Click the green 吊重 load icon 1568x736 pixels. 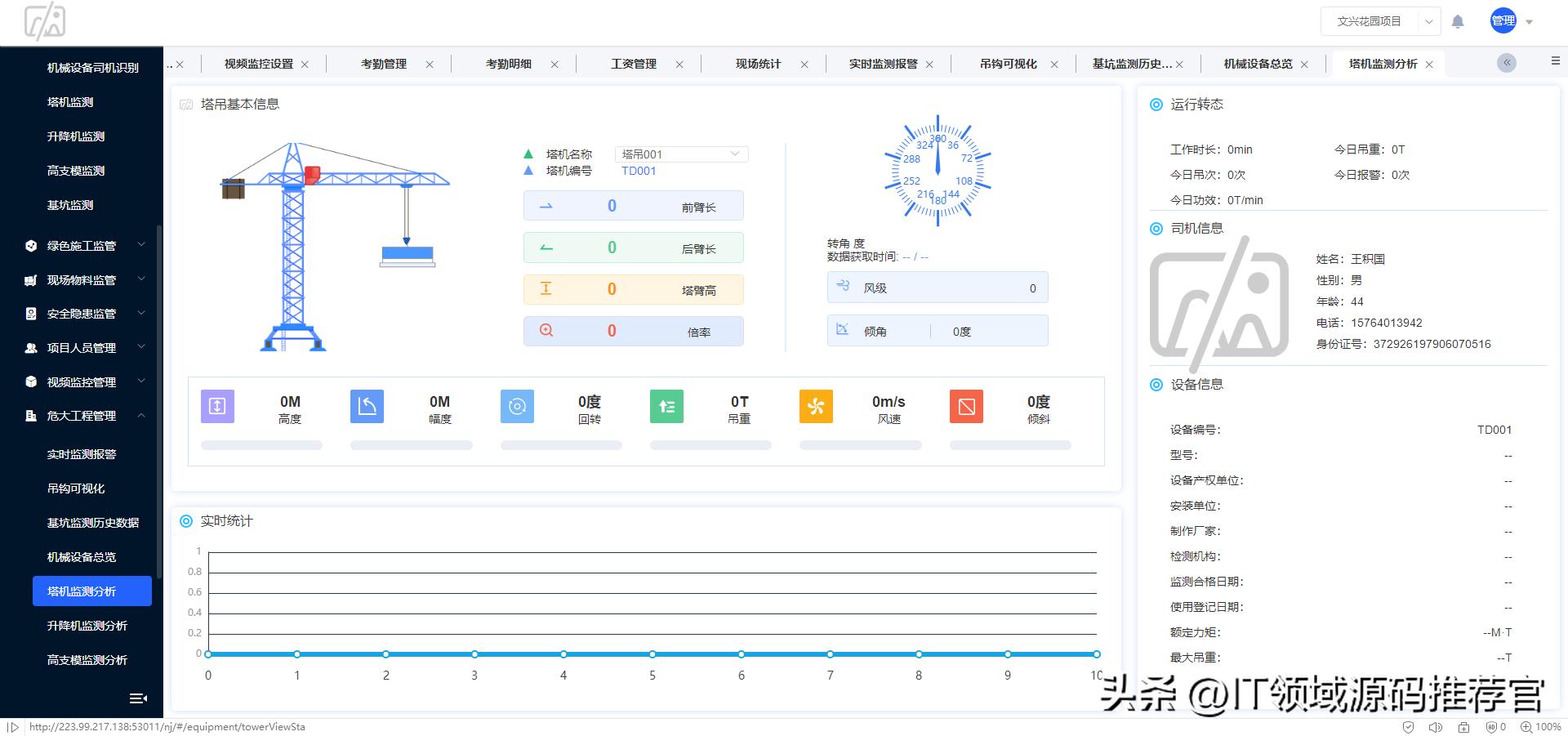pyautogui.click(x=666, y=406)
